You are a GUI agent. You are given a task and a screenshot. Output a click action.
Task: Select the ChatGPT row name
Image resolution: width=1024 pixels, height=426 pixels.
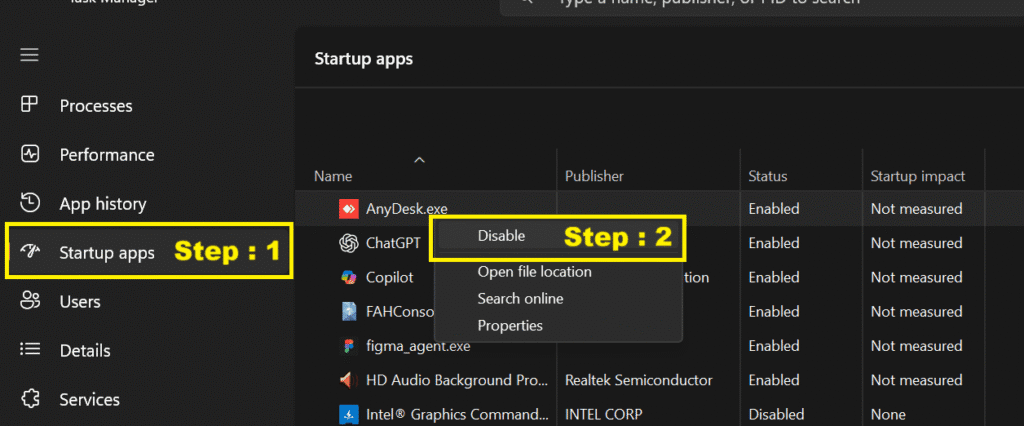pyautogui.click(x=392, y=243)
